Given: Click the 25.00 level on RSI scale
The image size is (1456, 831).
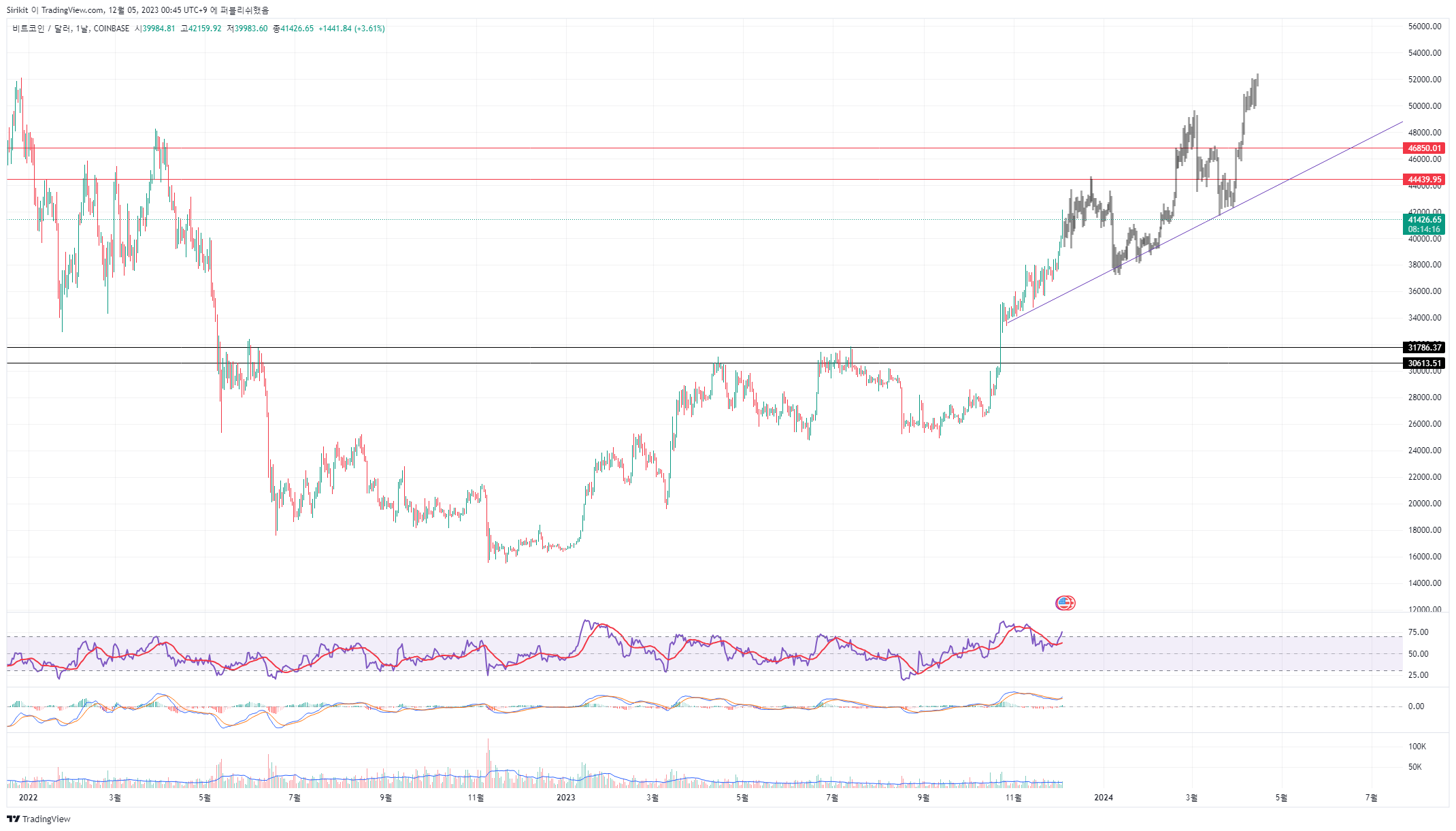Looking at the screenshot, I should [1418, 675].
